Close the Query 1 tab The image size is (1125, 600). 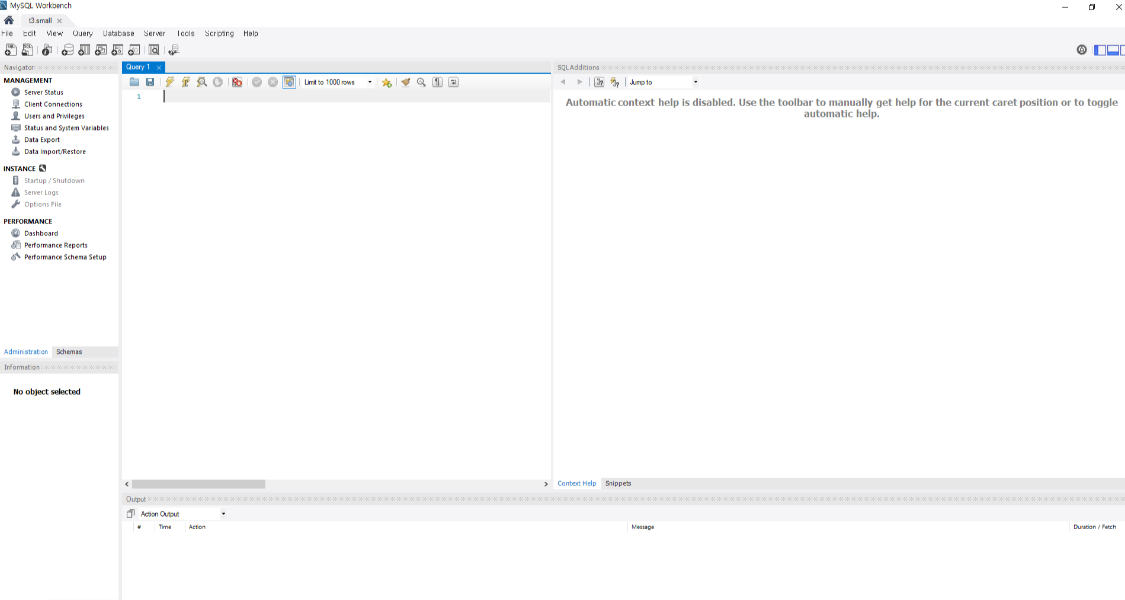(159, 67)
